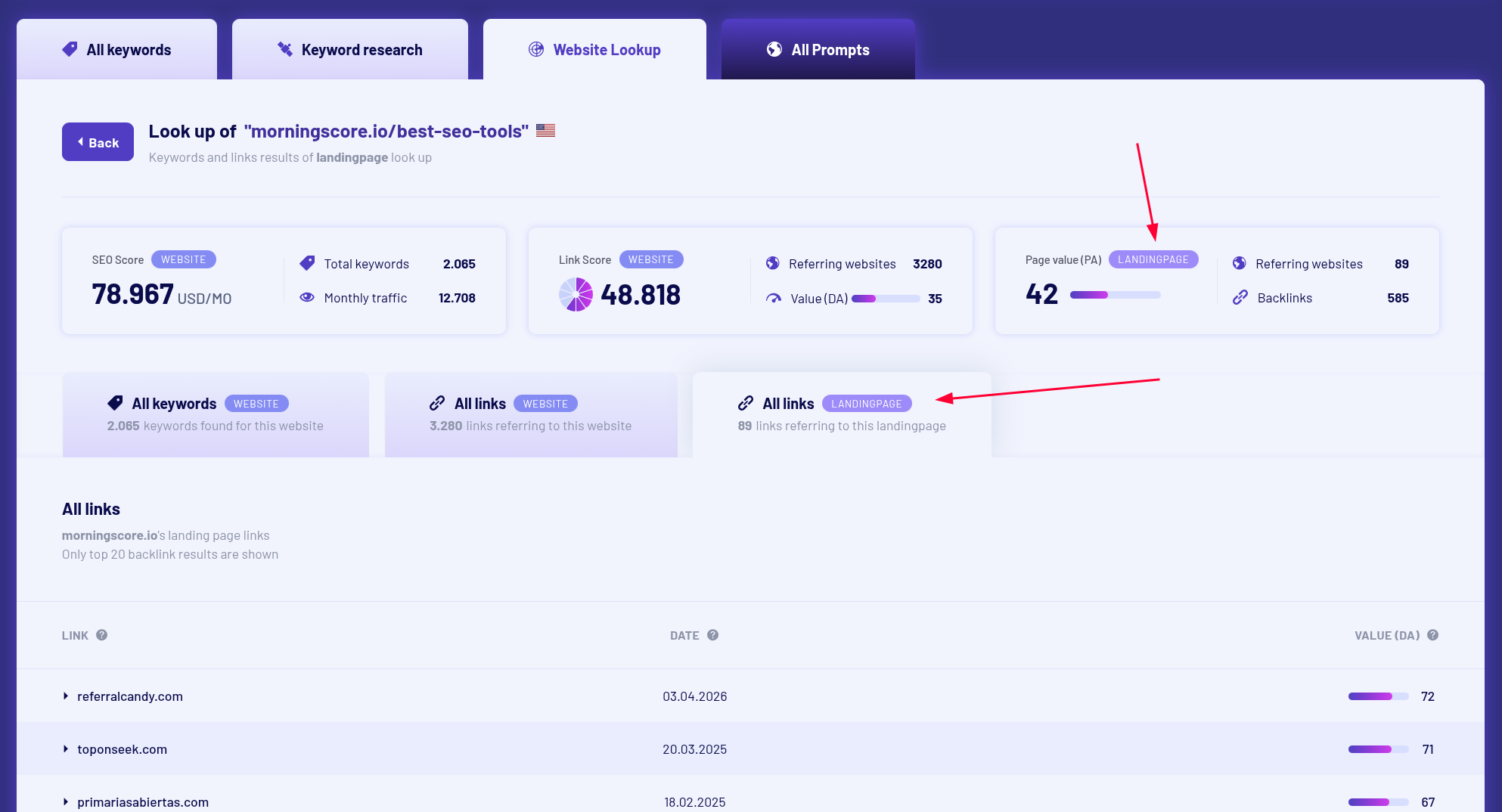The width and height of the screenshot is (1502, 812).
Task: Switch to the All keywords top tab
Action: pos(116,49)
